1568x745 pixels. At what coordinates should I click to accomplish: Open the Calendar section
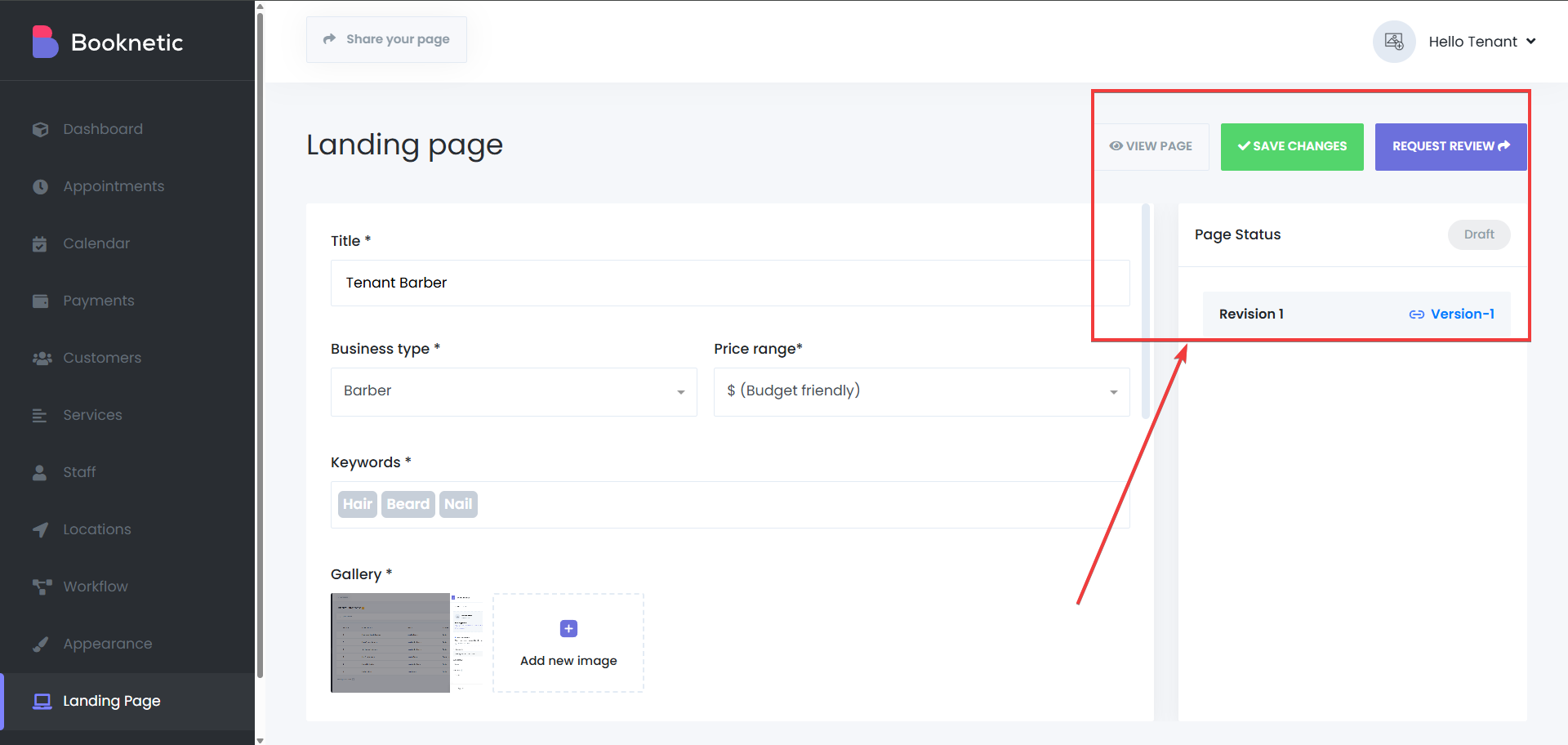[x=127, y=243]
